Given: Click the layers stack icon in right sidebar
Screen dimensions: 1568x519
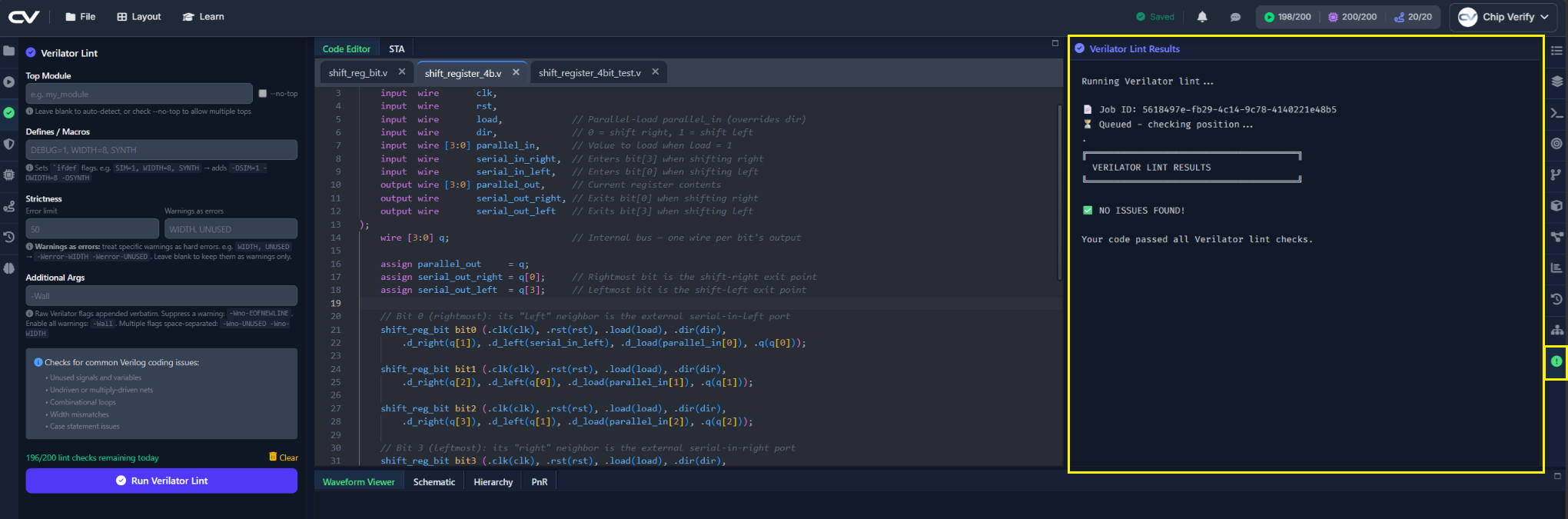Looking at the screenshot, I should 1556,82.
